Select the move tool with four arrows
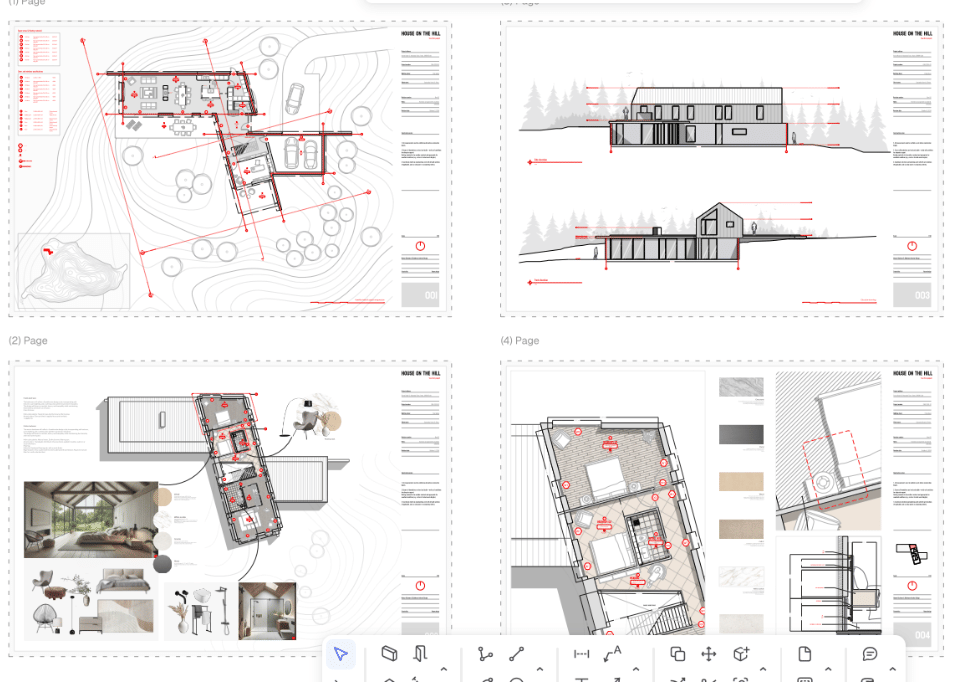This screenshot has height=682, width=955. [x=708, y=654]
